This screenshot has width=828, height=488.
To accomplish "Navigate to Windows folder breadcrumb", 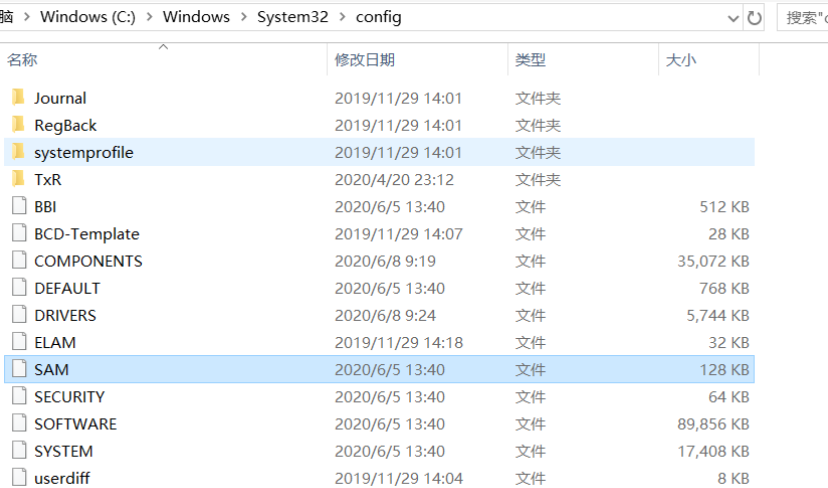I will click(196, 17).
